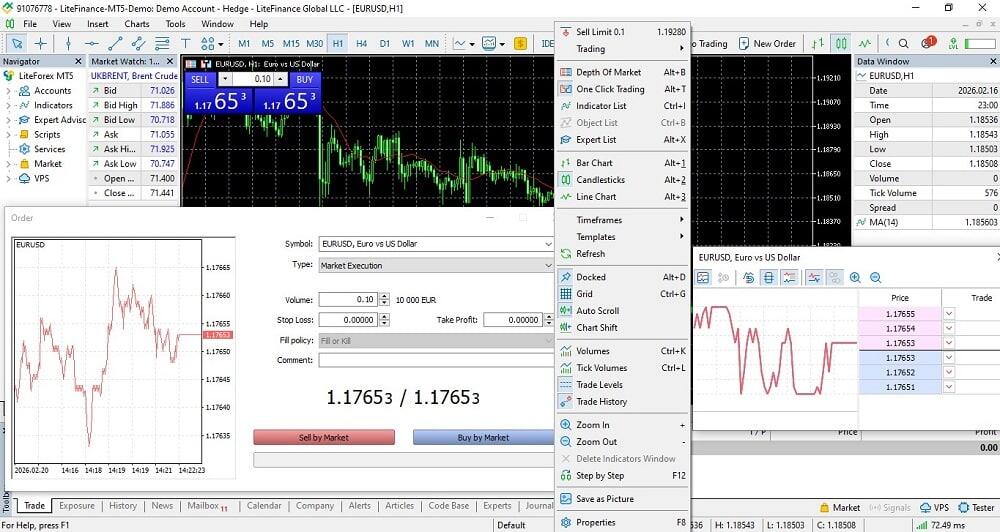1000x532 pixels.
Task: Expand Indicators in Navigator
Action: (8, 105)
